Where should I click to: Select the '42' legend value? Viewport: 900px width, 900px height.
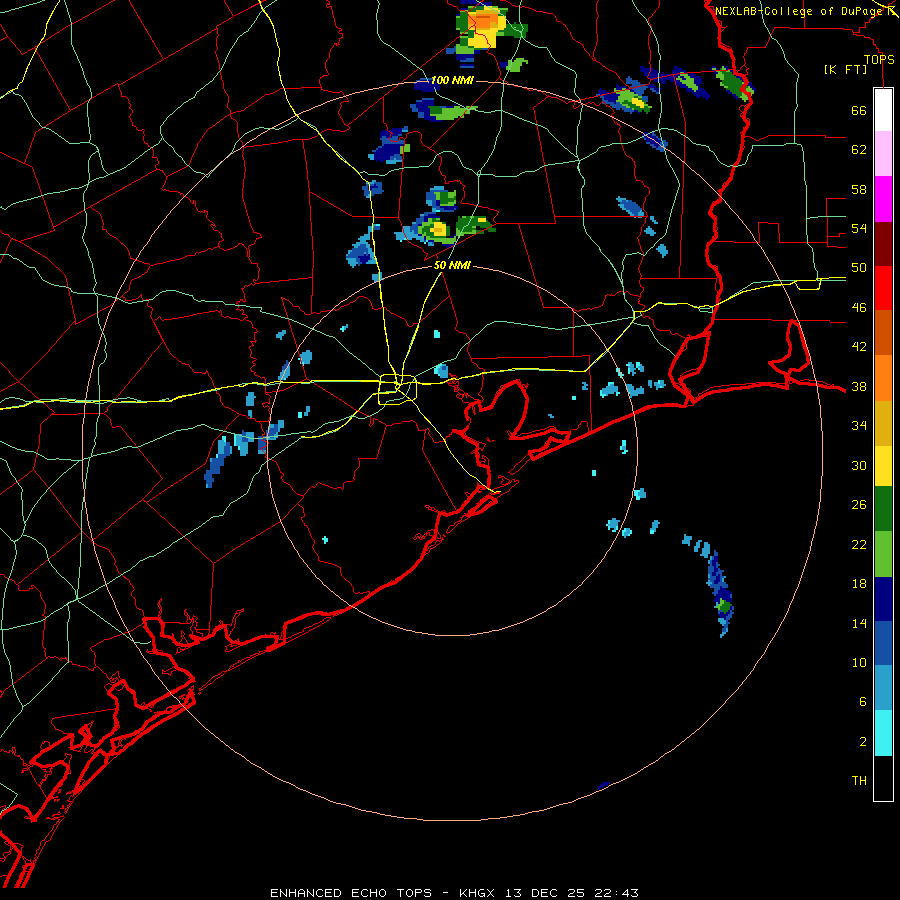point(859,347)
